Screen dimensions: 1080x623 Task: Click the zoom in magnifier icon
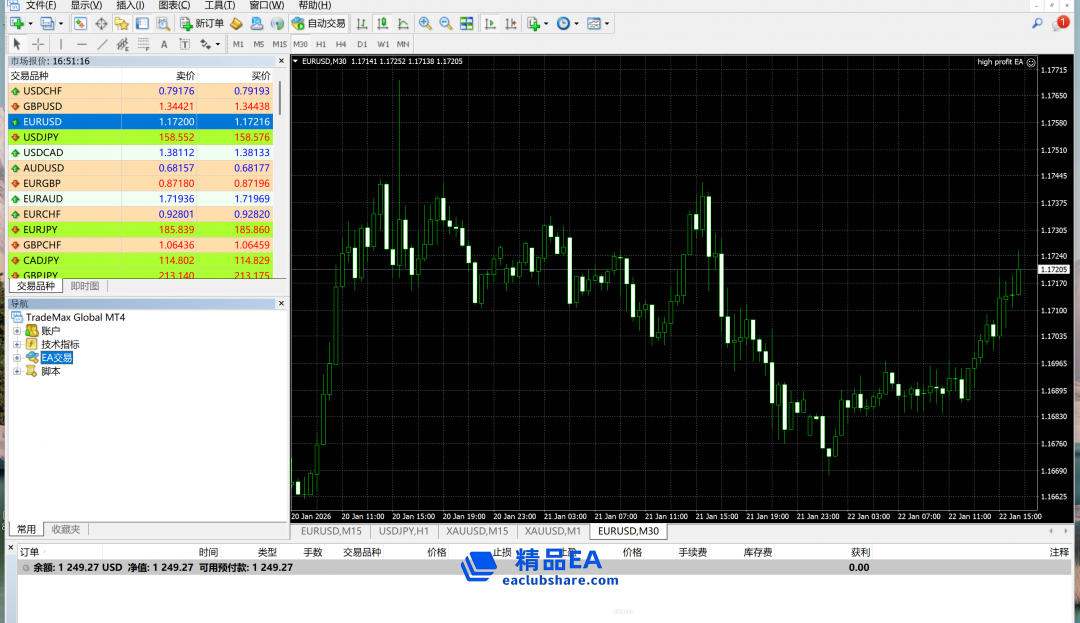pos(425,23)
